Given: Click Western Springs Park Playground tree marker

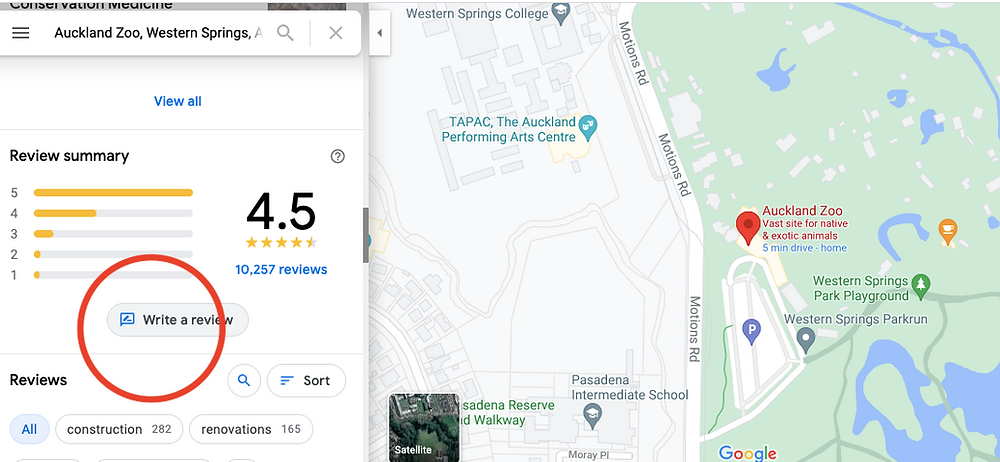Looking at the screenshot, I should point(921,285).
